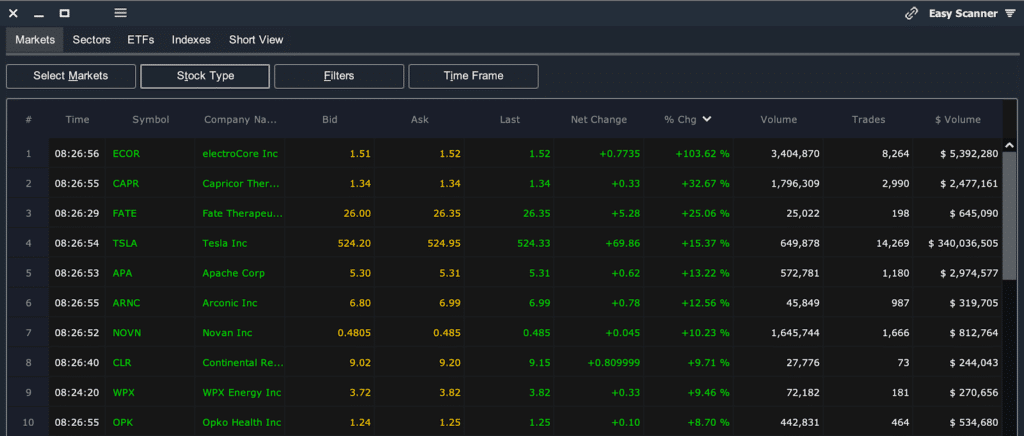Select the OPK symbol

pos(123,422)
